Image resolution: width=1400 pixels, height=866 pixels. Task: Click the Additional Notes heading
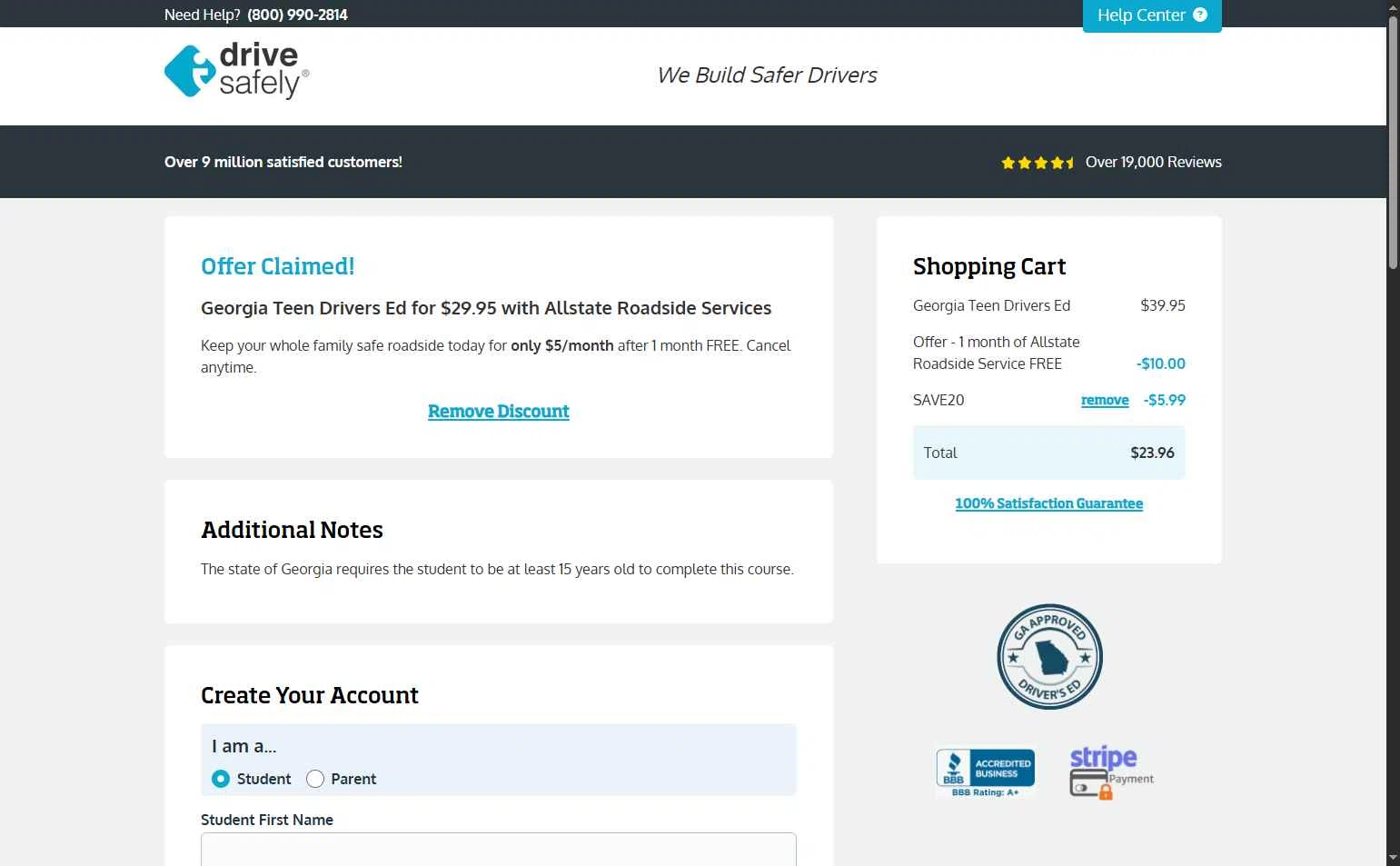click(292, 530)
